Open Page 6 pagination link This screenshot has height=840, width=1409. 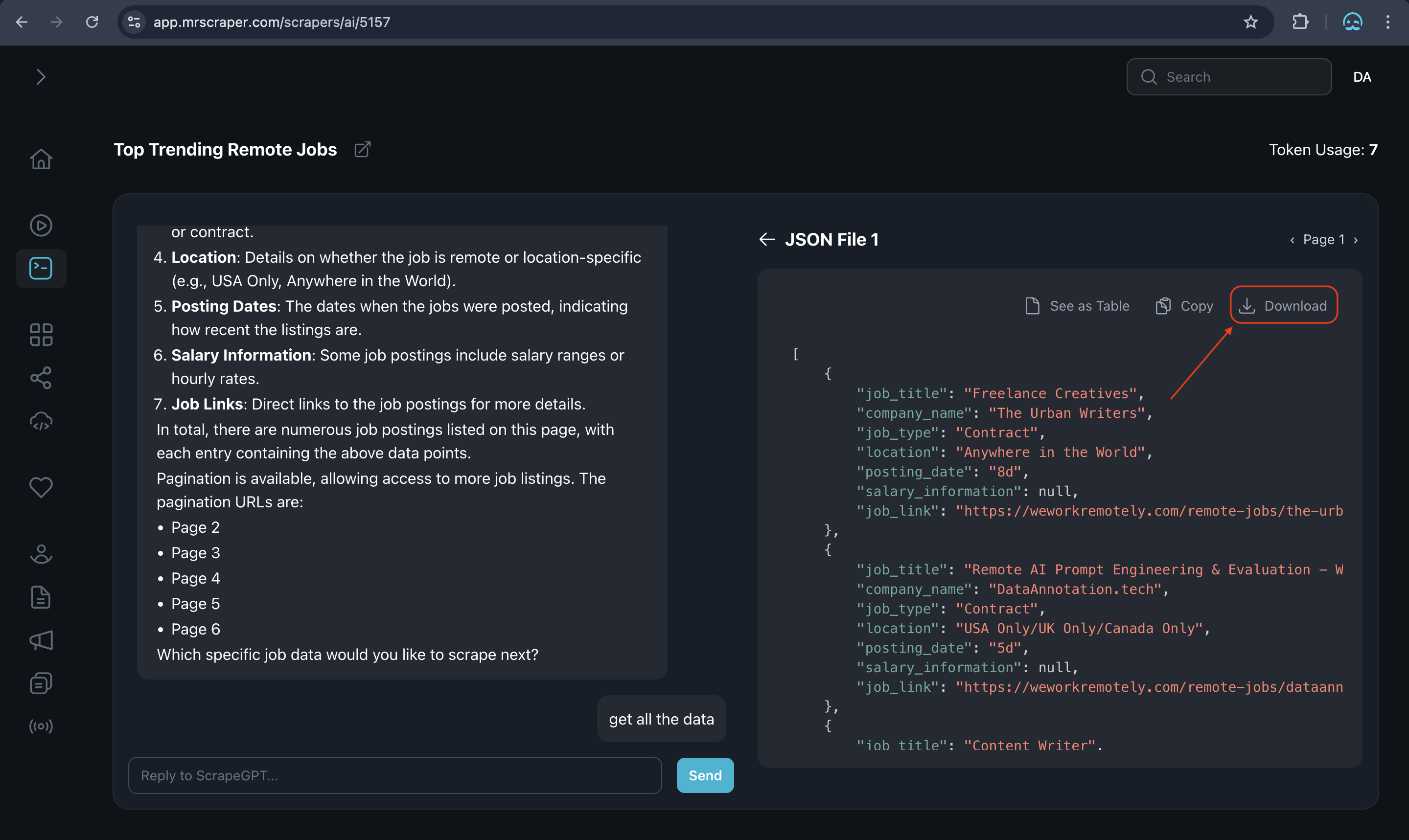tap(195, 630)
